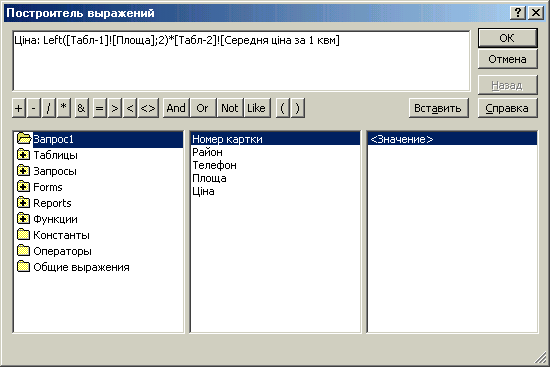Insert the minus operator
Screen dimensions: 550x367
pos(34,108)
